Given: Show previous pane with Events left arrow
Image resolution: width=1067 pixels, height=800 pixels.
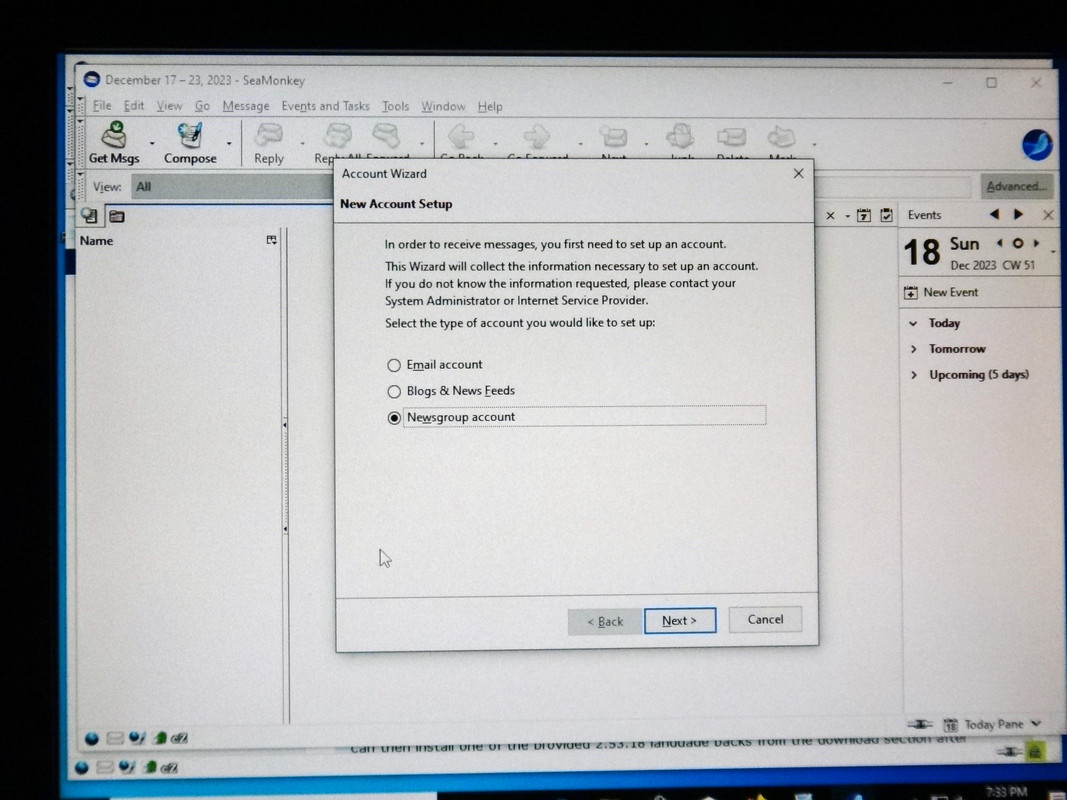Looking at the screenshot, I should [x=994, y=214].
